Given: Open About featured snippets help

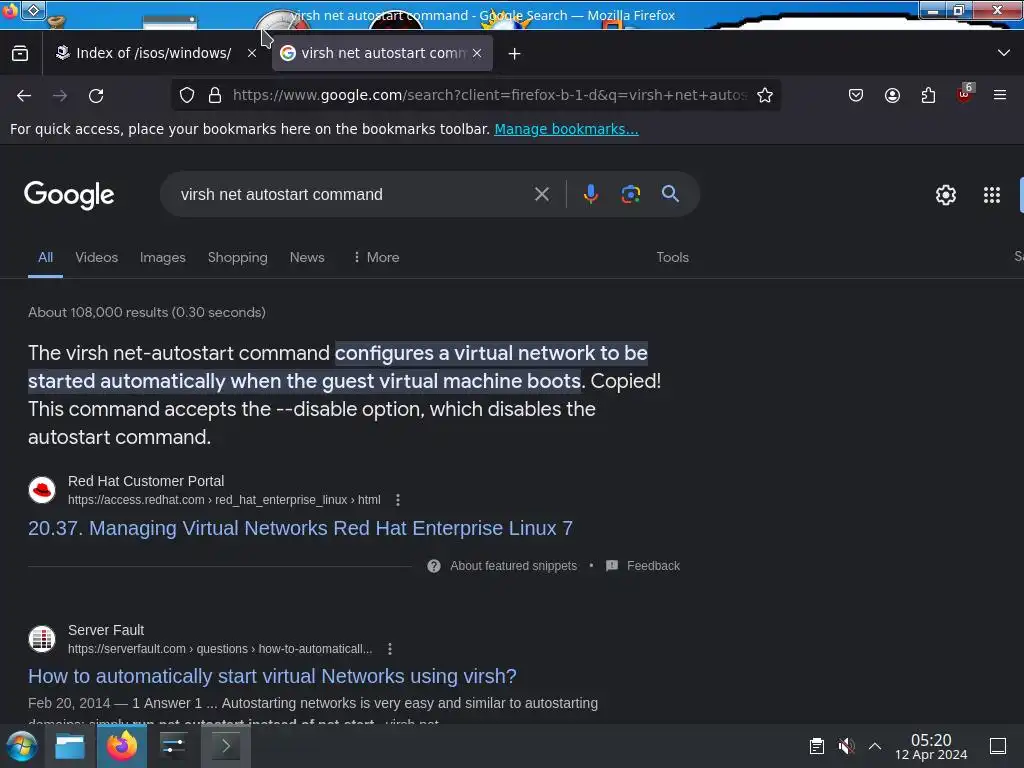Looking at the screenshot, I should [x=502, y=566].
